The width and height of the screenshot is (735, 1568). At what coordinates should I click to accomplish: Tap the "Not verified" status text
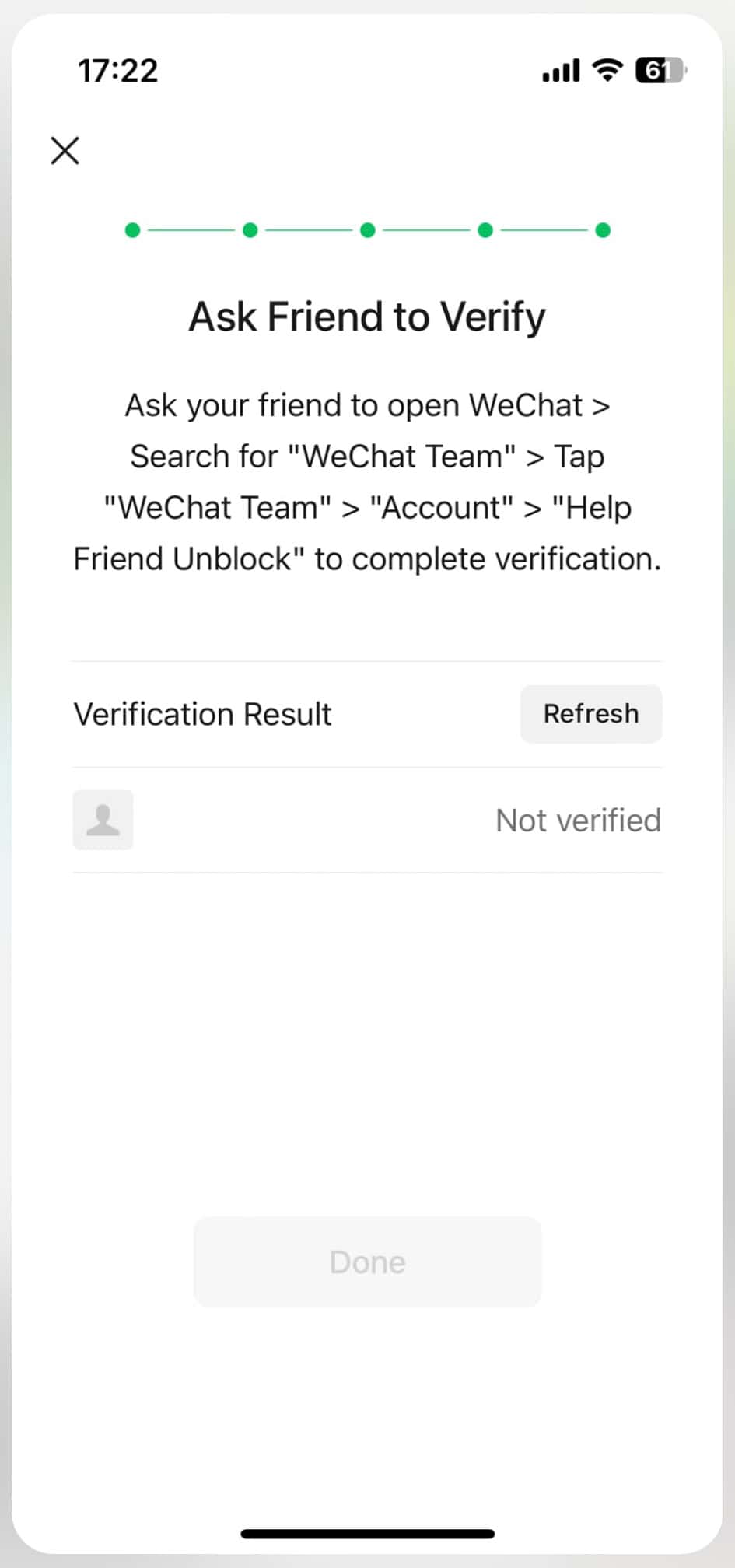578,821
